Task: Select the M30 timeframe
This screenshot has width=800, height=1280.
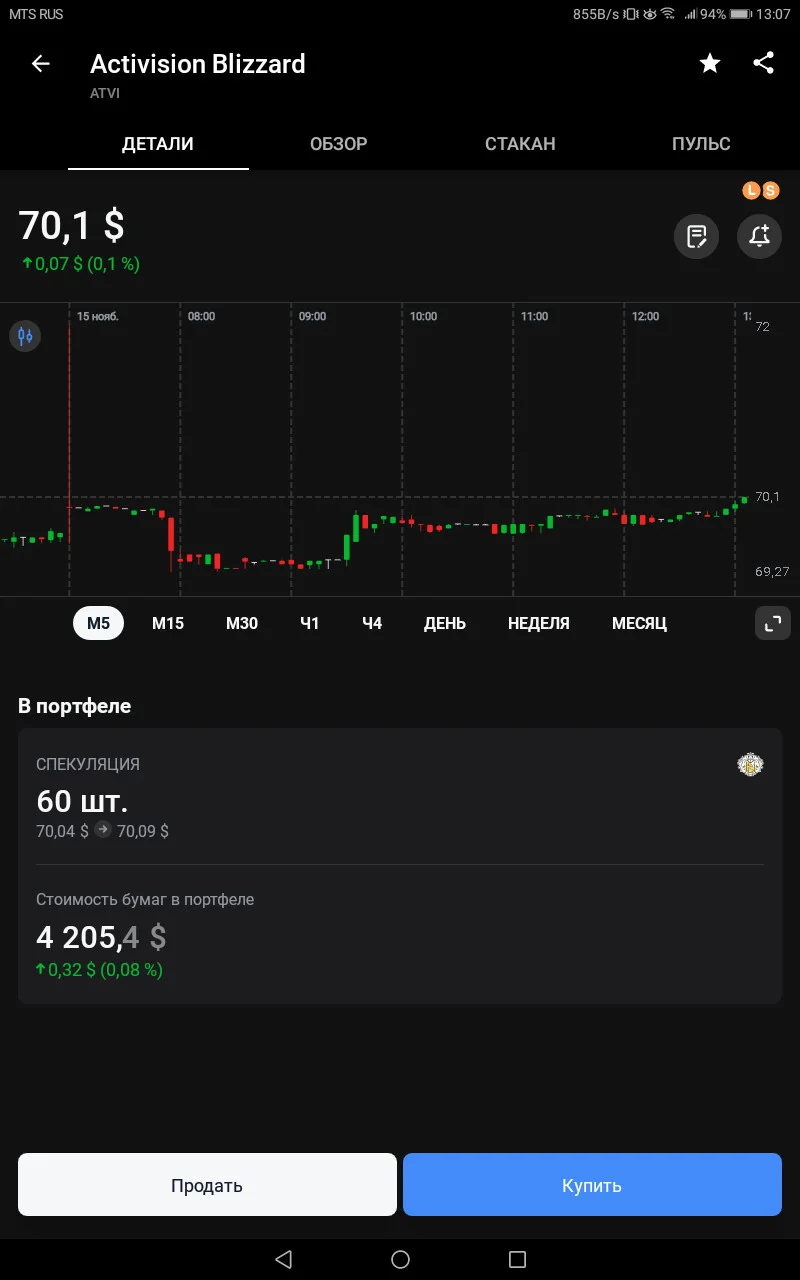Action: click(242, 623)
